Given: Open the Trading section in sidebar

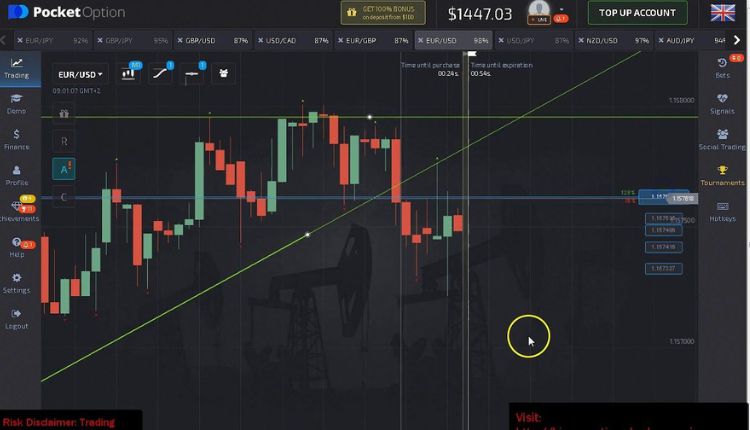Looking at the screenshot, I should 16,67.
